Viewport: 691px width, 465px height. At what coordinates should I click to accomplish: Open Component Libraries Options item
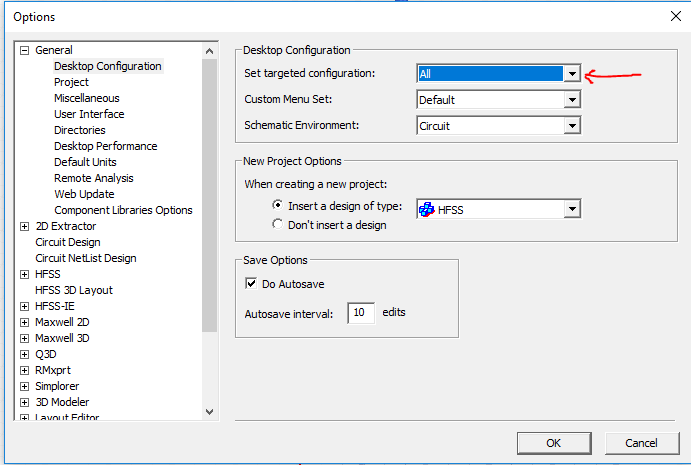coord(123,210)
